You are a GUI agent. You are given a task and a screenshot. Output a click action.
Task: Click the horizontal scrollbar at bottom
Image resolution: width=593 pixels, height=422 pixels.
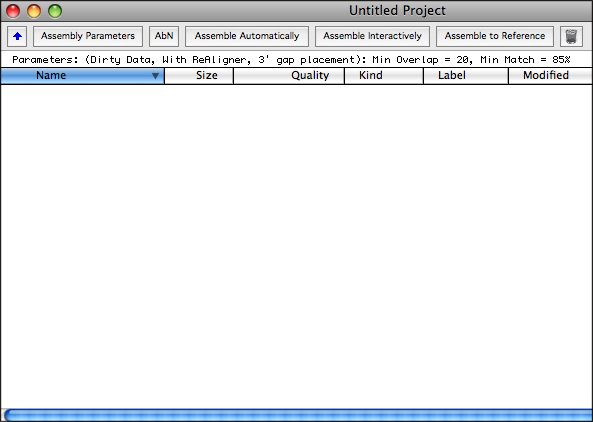coord(298,415)
